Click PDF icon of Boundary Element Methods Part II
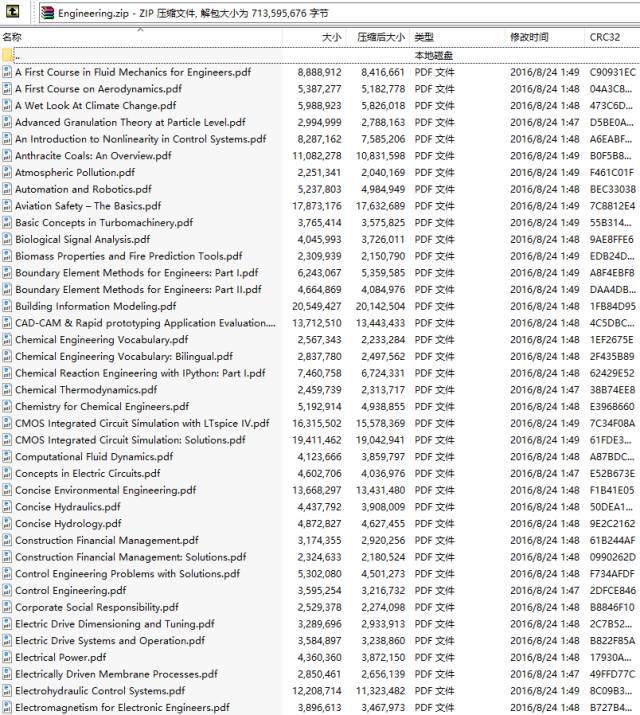Viewport: 640px width, 715px height. [7, 290]
